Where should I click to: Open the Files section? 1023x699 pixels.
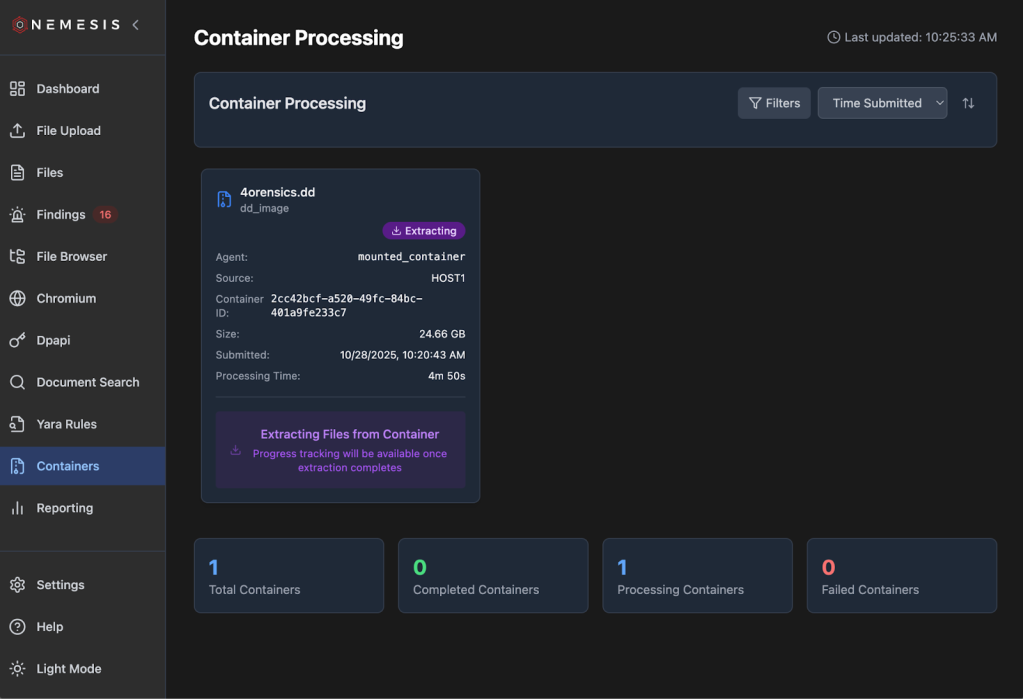coord(49,173)
